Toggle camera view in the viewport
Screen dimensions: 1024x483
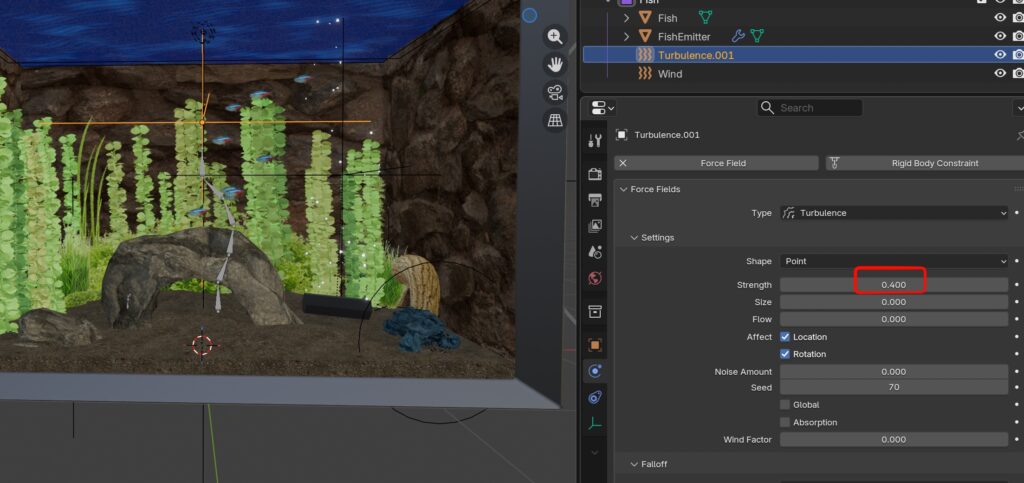555,93
